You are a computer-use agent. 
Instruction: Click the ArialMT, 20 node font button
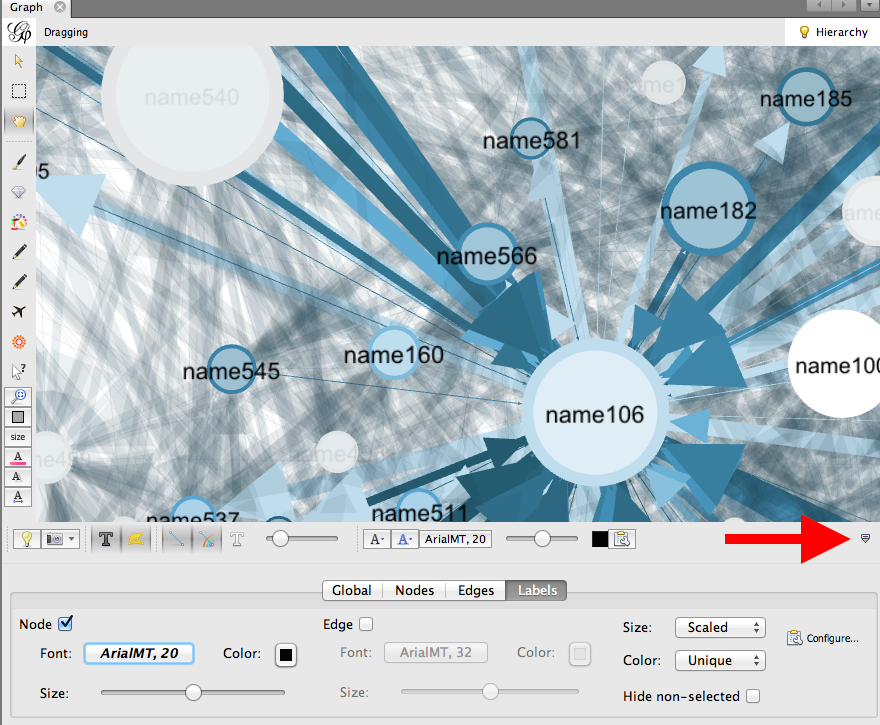point(139,654)
